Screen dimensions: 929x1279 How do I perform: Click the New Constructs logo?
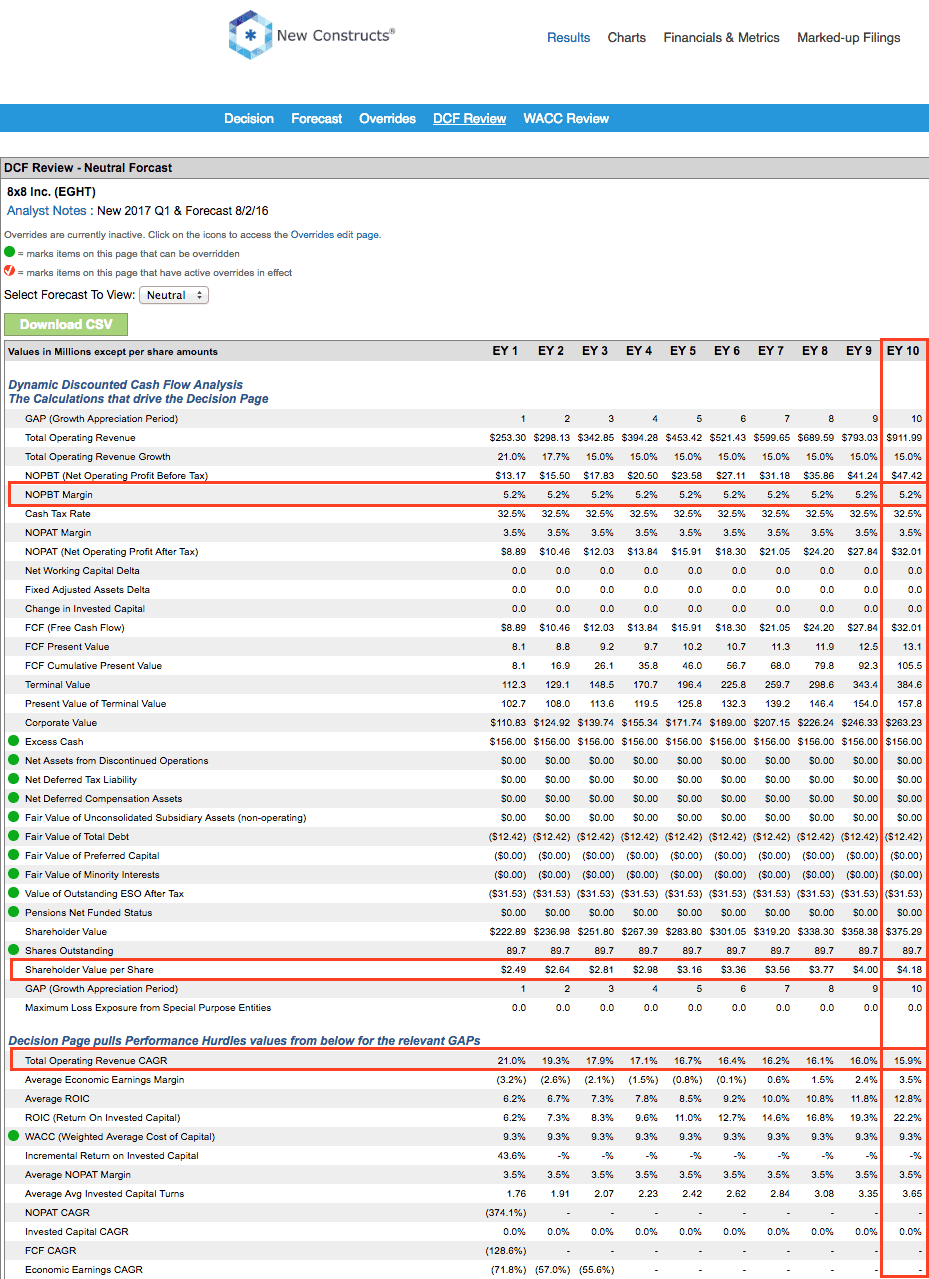[x=311, y=35]
